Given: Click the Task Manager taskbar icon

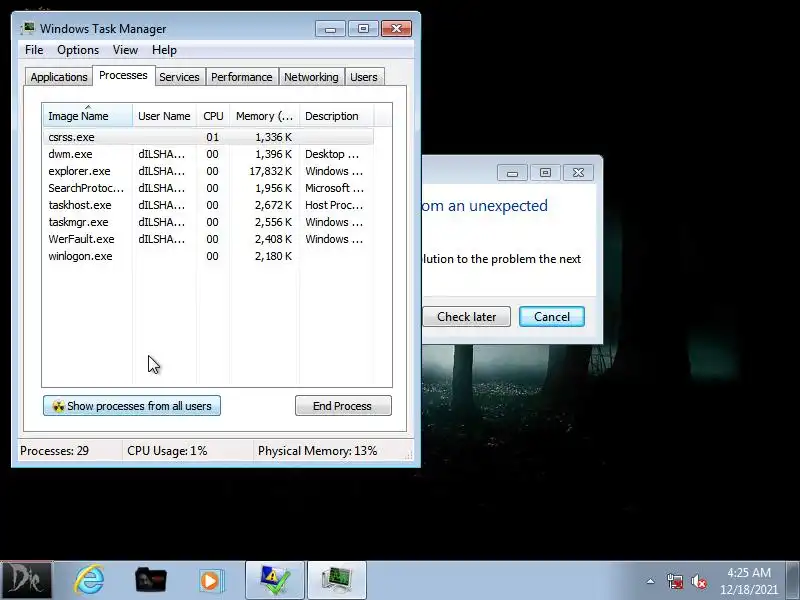Looking at the screenshot, I should pyautogui.click(x=337, y=580).
